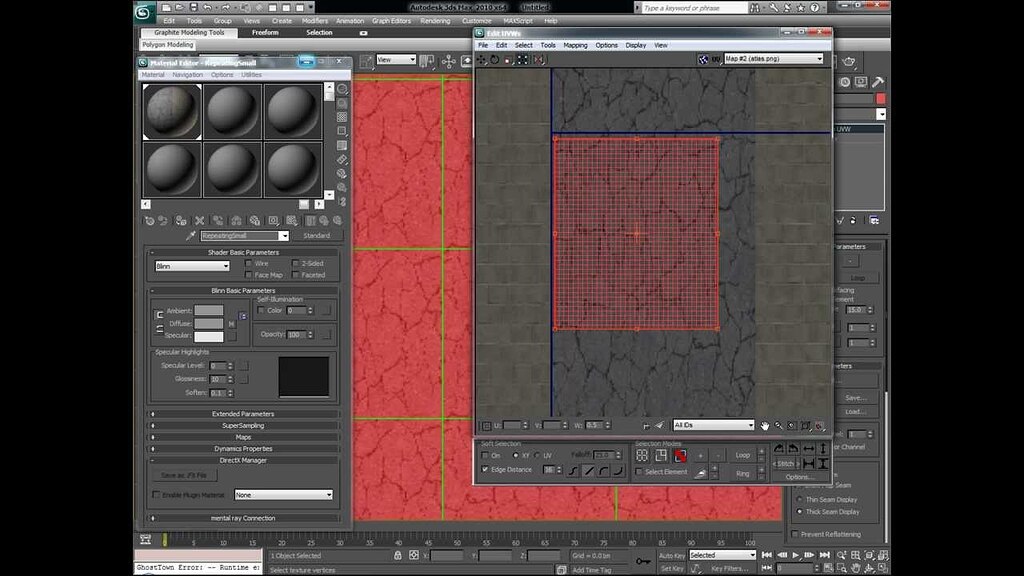
Task: Click the Zoom icon in the UVW editor
Action: click(778, 425)
